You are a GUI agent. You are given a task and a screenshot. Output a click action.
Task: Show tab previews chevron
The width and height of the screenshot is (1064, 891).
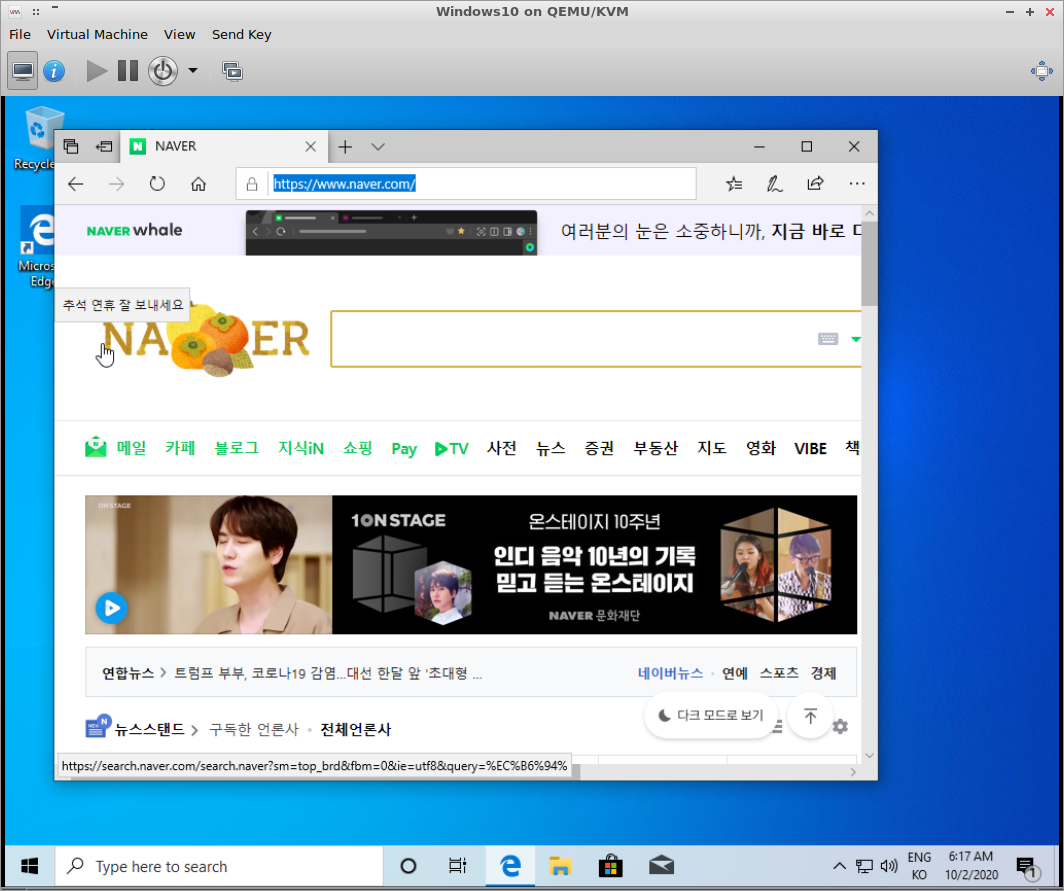pos(378,147)
